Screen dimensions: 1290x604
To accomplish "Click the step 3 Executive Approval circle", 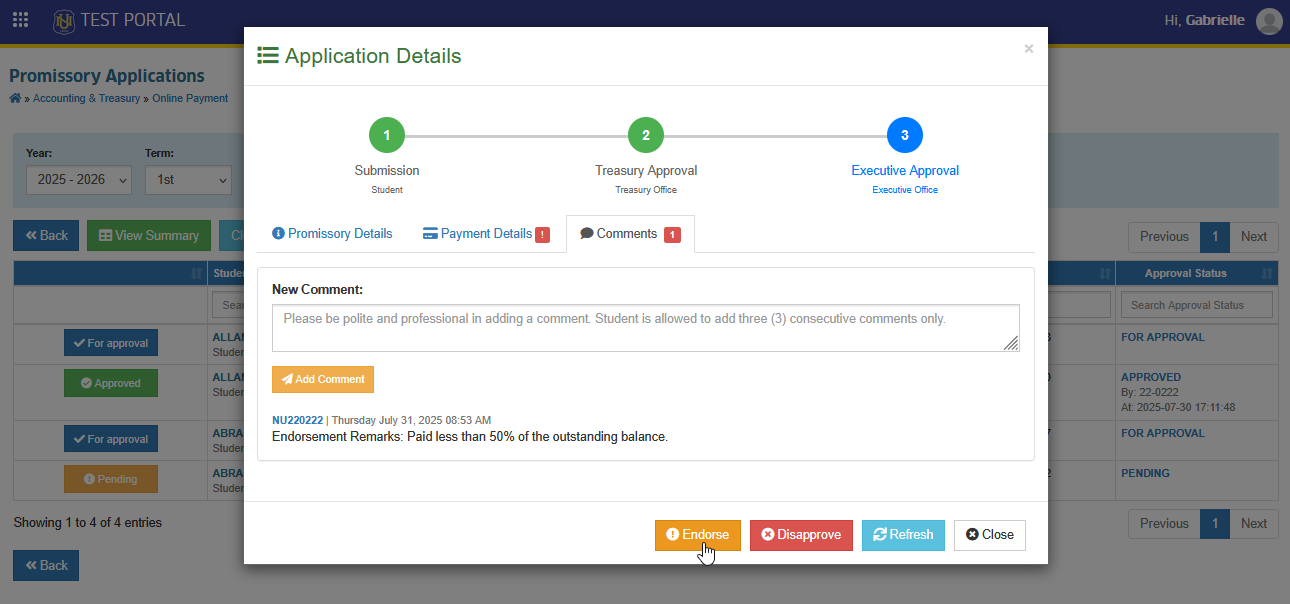I will (905, 135).
